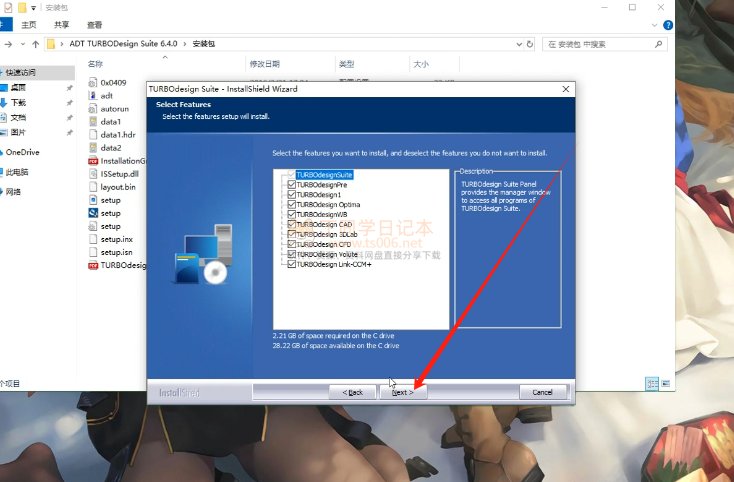Viewport: 734px width, 482px height.
Task: Select the TURBOdesign Link-CCM+ feature label
Action: click(334, 264)
